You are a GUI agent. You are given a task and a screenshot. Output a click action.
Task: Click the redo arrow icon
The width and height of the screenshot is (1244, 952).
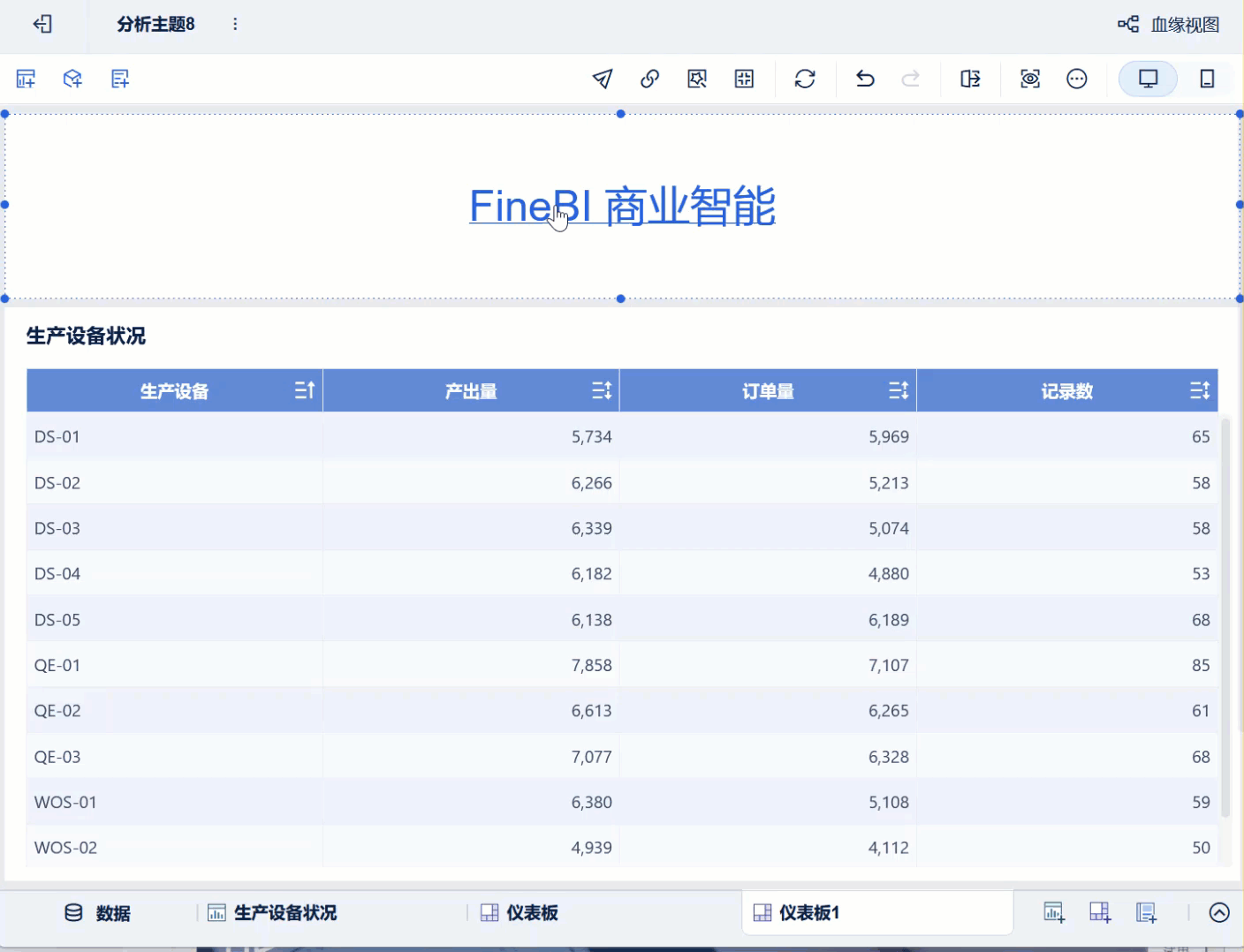pyautogui.click(x=911, y=79)
